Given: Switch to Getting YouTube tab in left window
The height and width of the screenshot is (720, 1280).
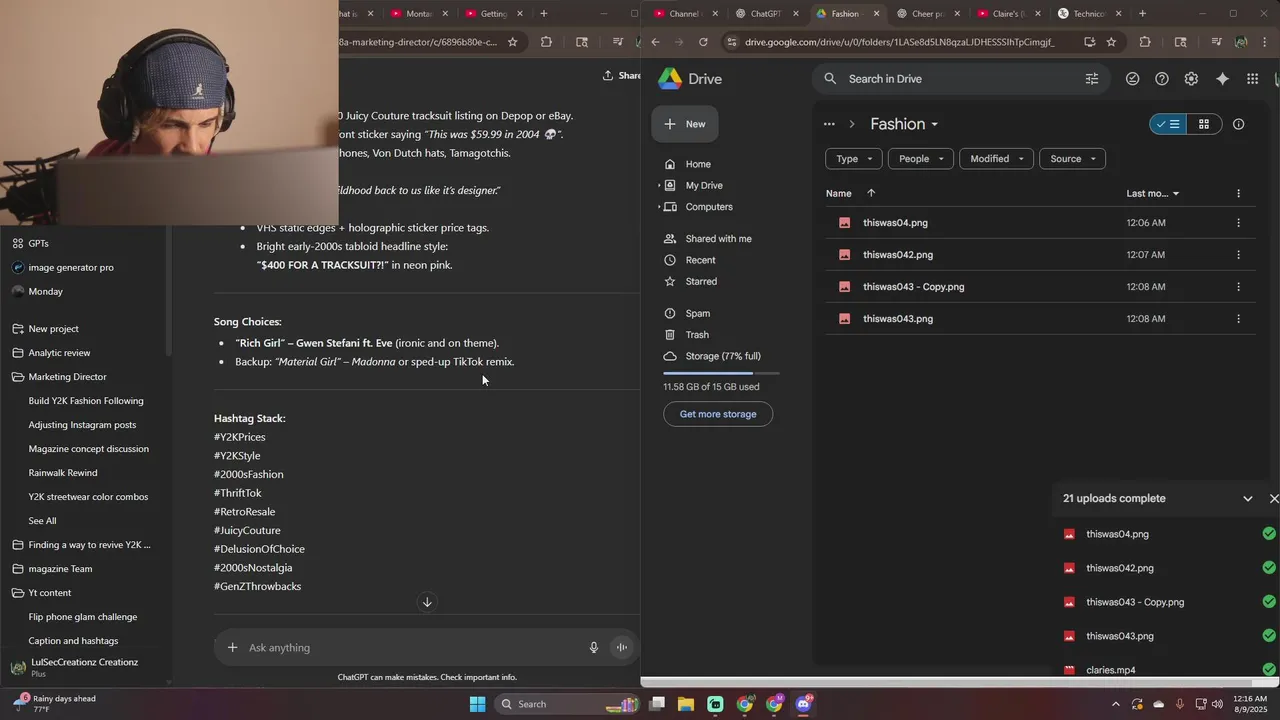Looking at the screenshot, I should [493, 14].
